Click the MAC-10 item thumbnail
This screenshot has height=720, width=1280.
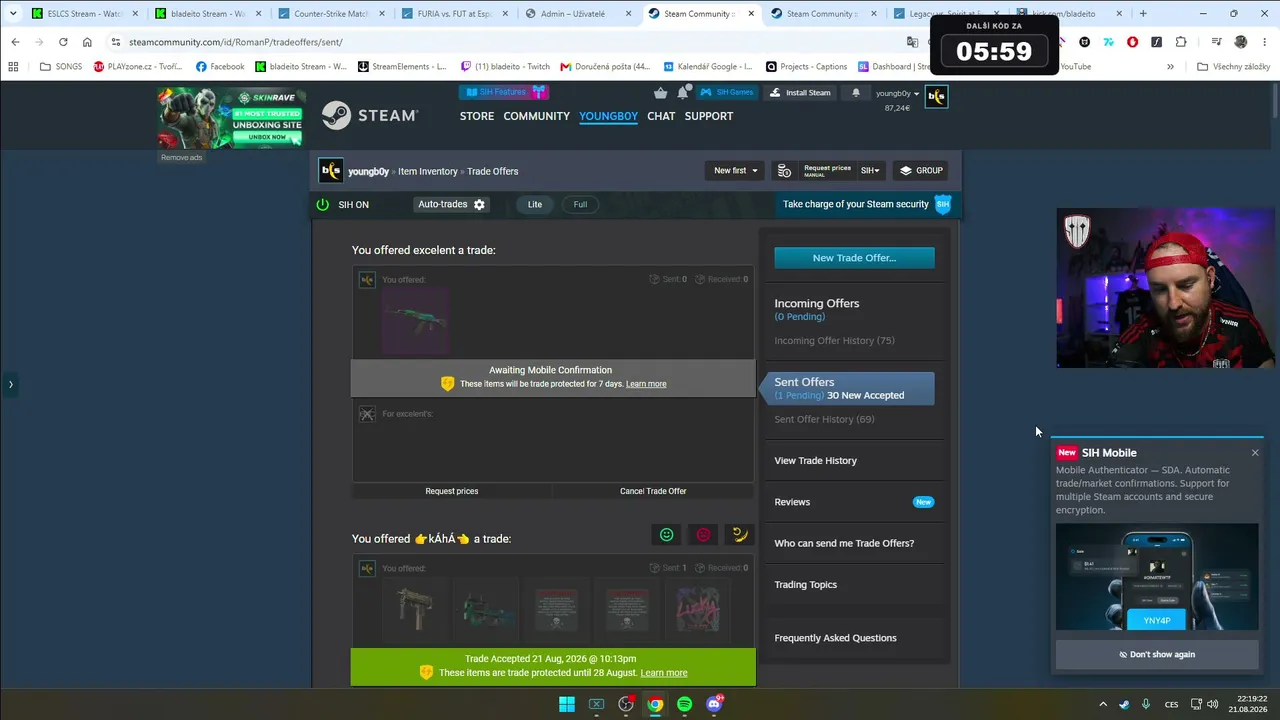(x=415, y=609)
